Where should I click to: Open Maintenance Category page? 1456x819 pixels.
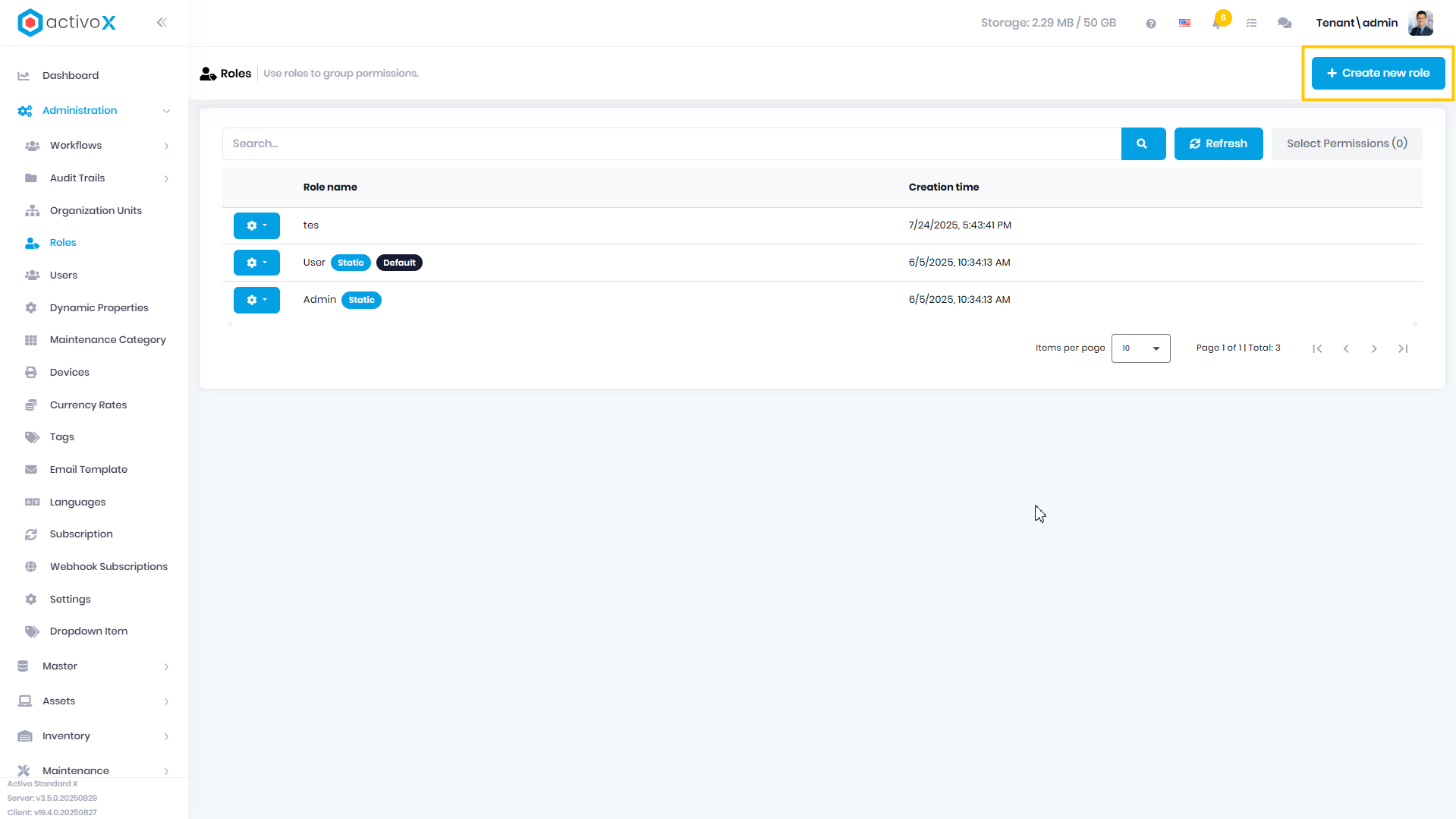click(x=108, y=340)
